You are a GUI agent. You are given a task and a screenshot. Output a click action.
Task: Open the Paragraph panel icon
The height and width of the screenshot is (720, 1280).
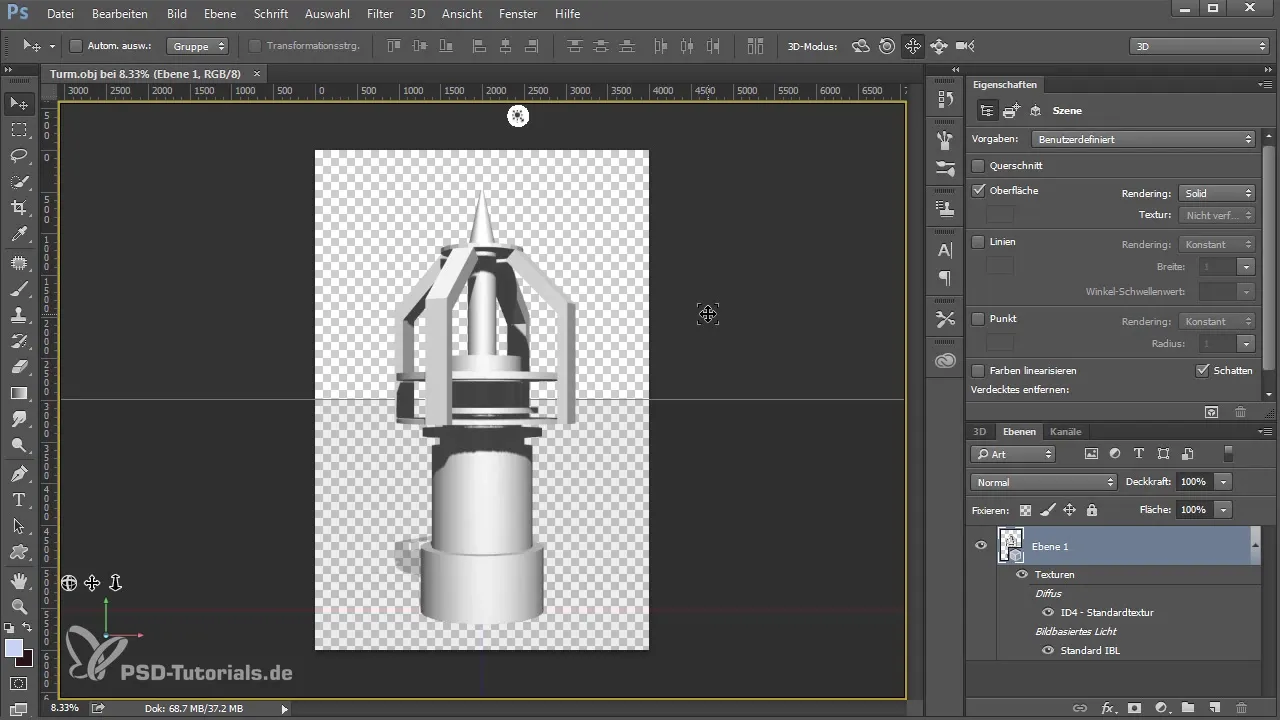click(945, 277)
